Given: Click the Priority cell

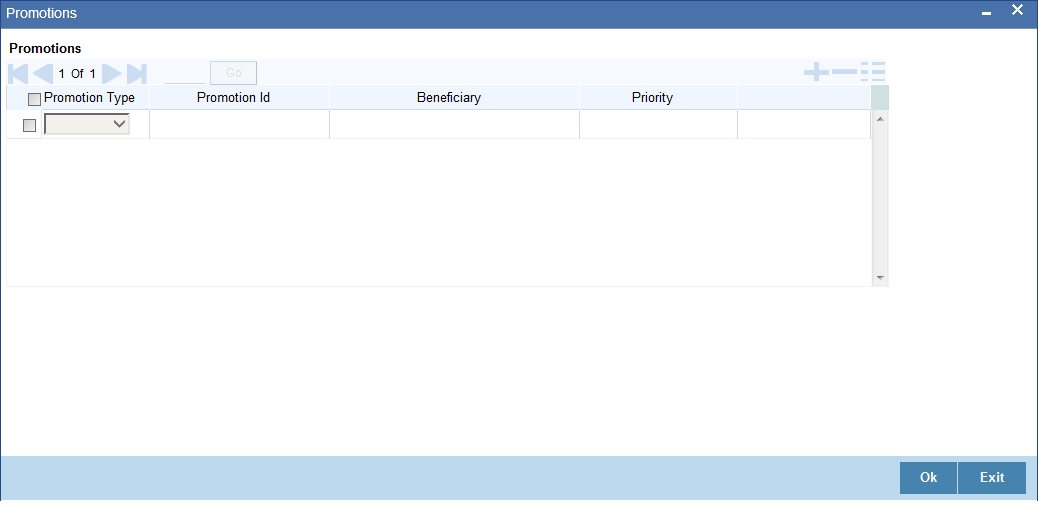Looking at the screenshot, I should [659, 125].
